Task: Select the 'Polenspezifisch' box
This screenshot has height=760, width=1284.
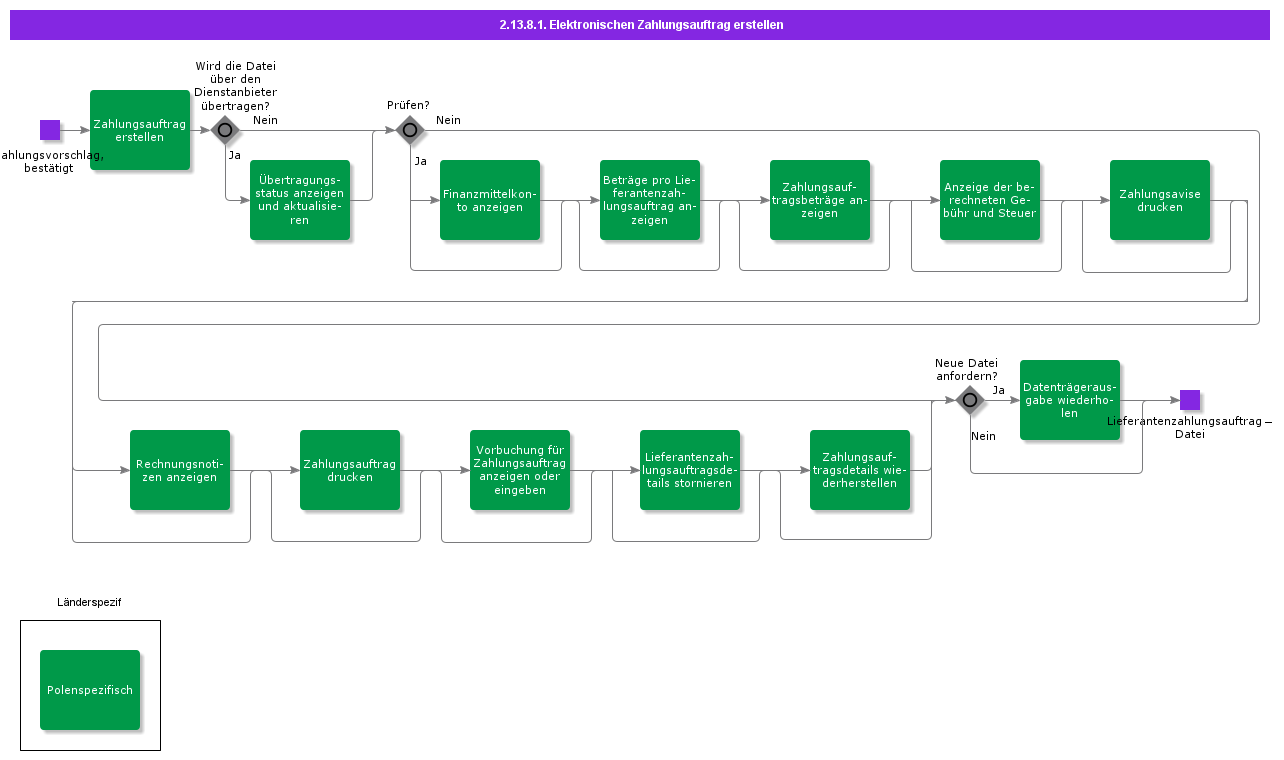Action: pyautogui.click(x=90, y=690)
